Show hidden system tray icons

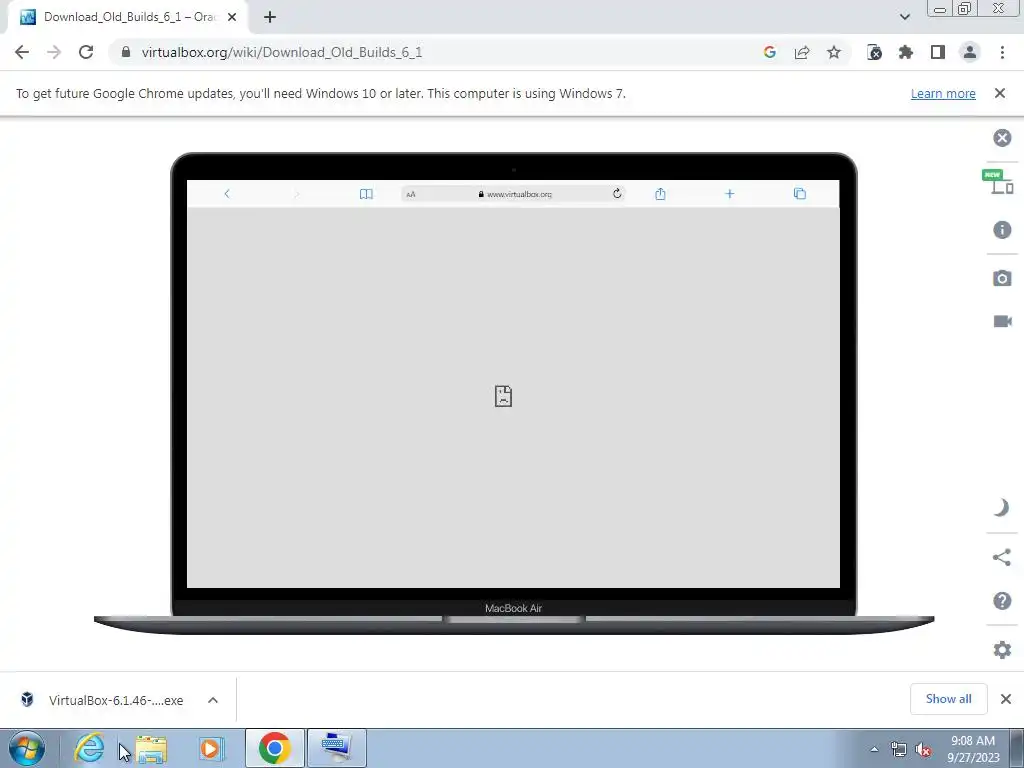click(x=874, y=749)
